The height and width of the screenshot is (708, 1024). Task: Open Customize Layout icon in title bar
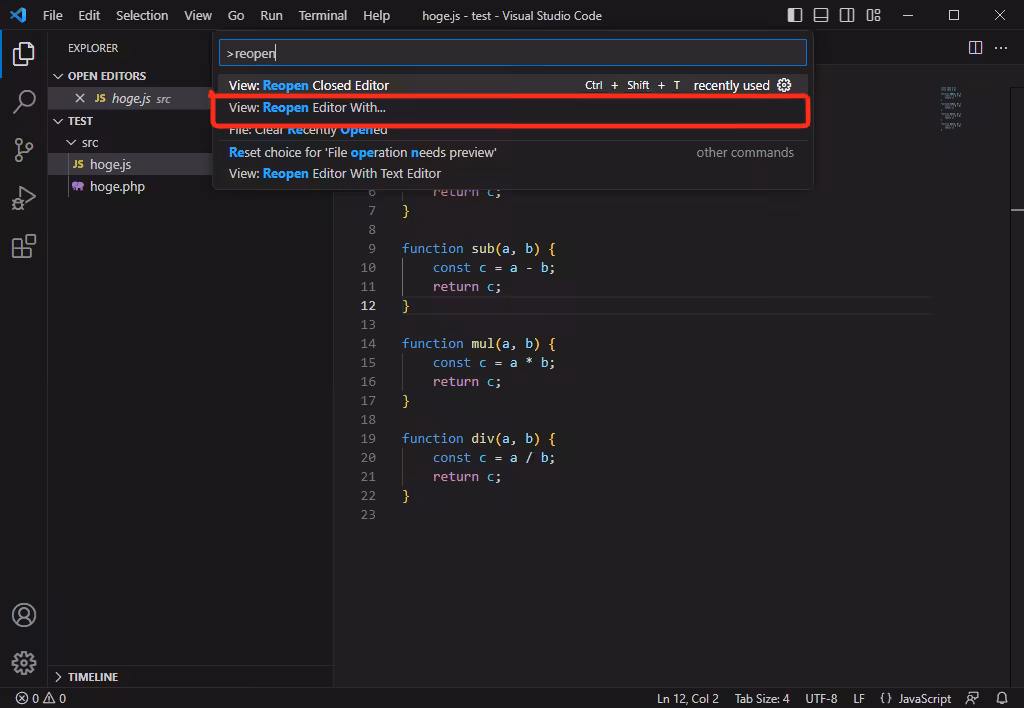click(x=873, y=15)
